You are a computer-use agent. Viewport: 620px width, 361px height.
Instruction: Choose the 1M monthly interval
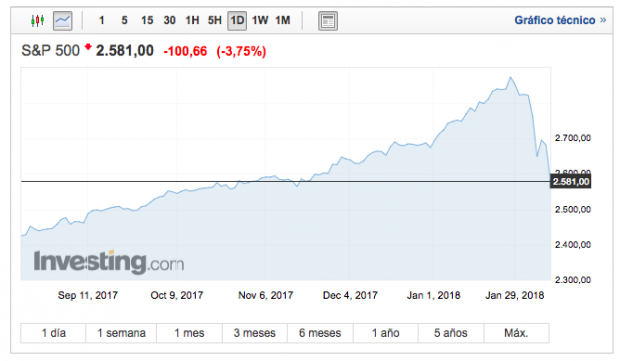coord(283,20)
